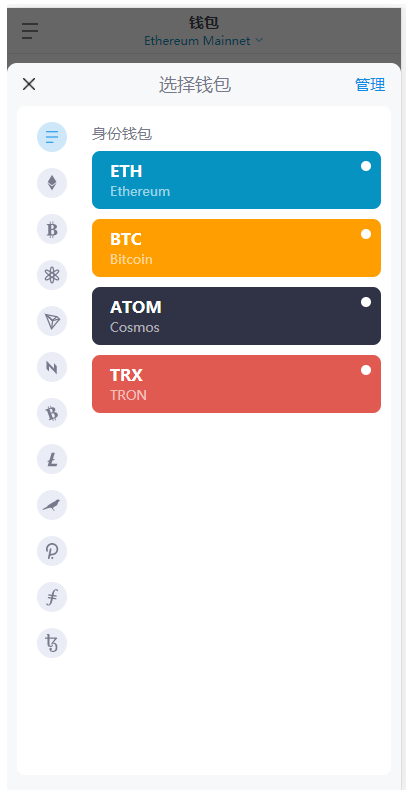Click the 管理 link
The image size is (408, 790).
click(370, 85)
